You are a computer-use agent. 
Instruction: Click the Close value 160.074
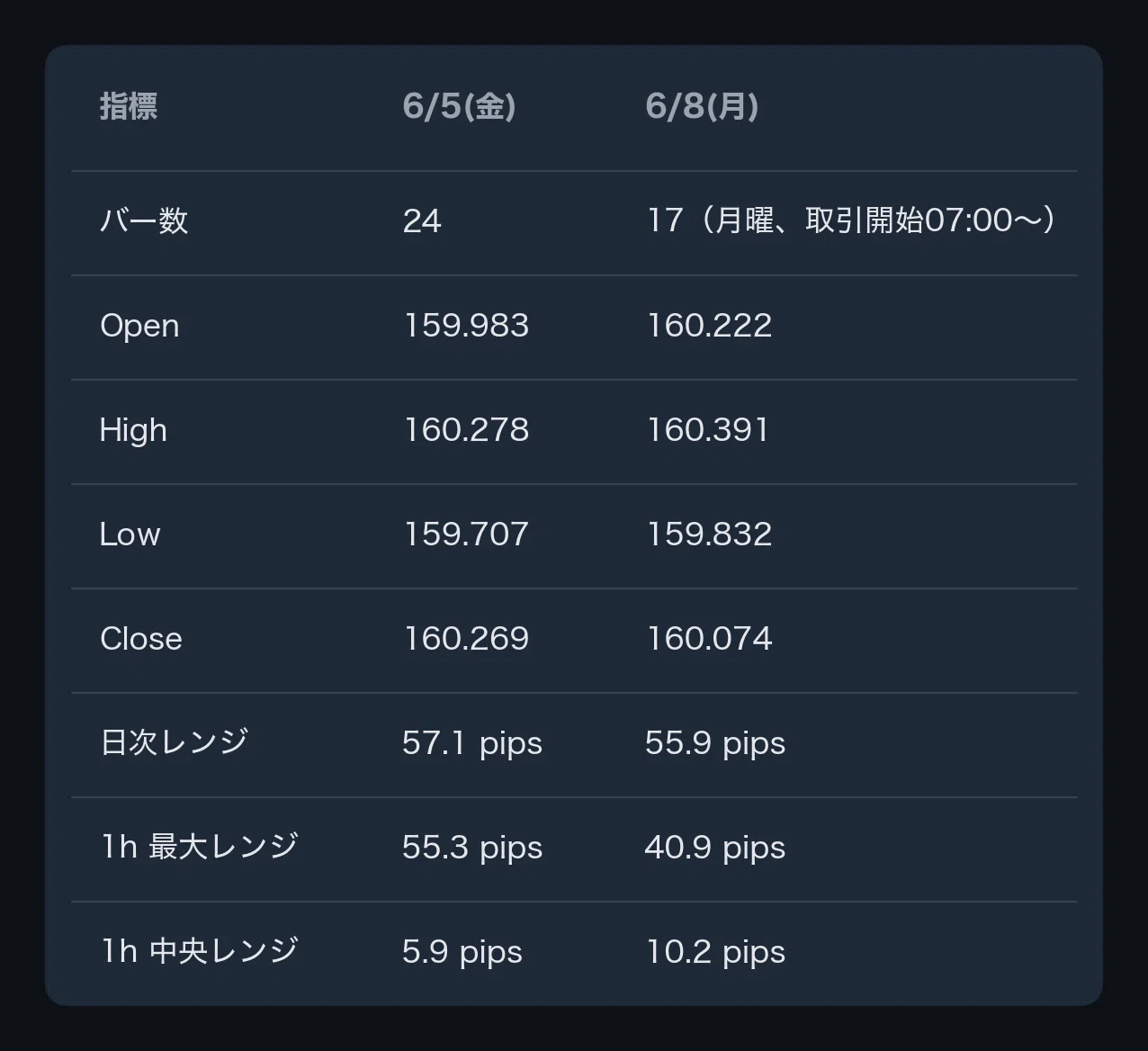click(709, 638)
